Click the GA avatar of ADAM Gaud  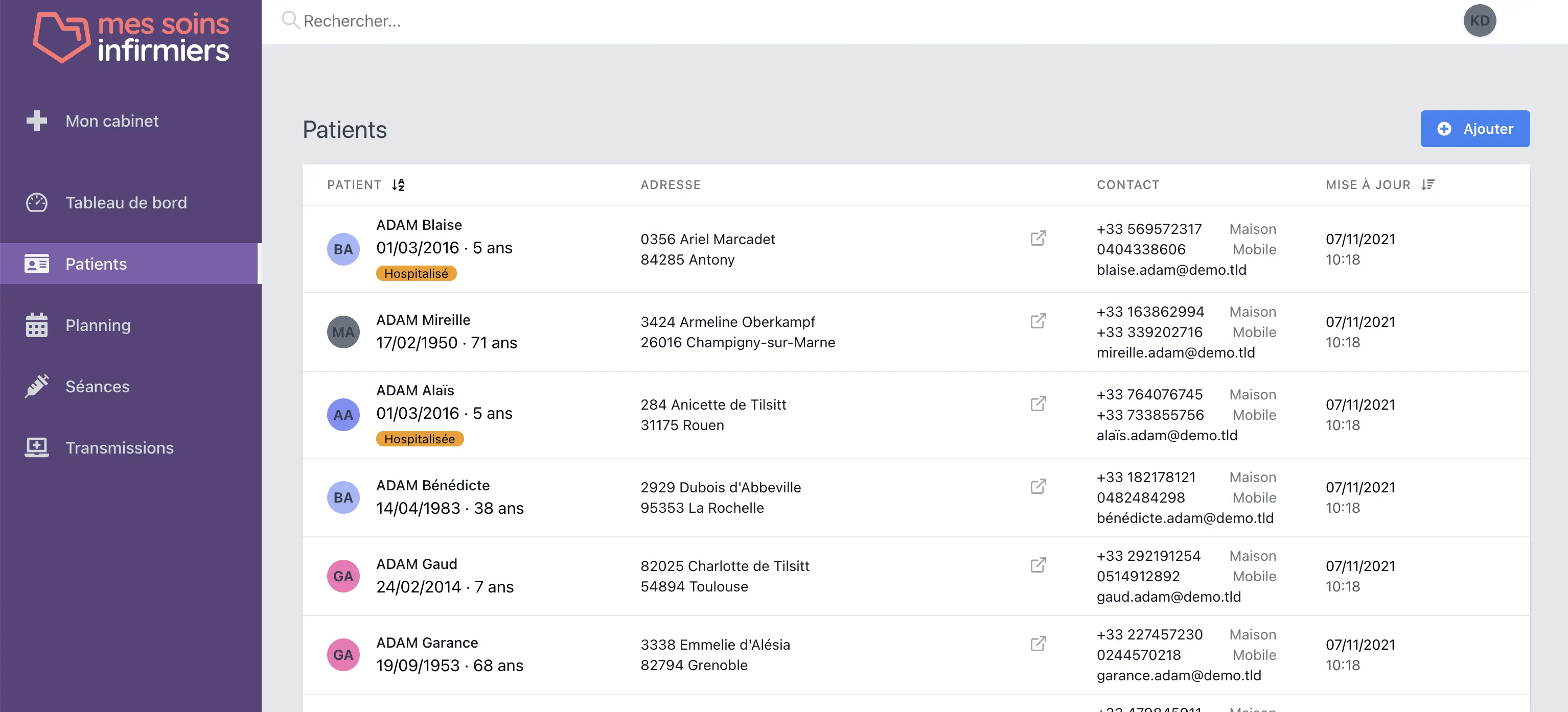click(x=343, y=576)
